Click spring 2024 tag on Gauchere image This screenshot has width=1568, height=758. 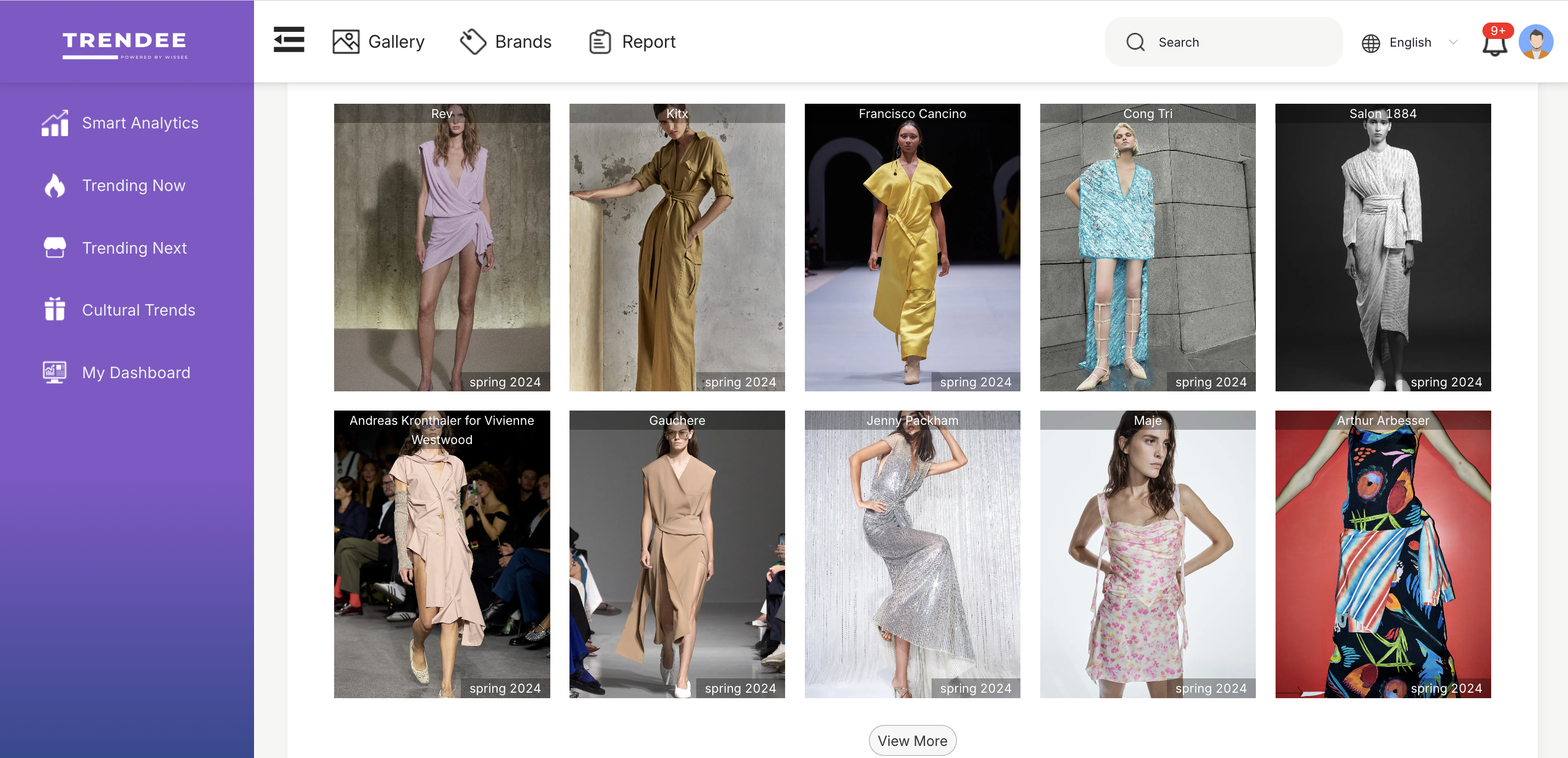(740, 688)
